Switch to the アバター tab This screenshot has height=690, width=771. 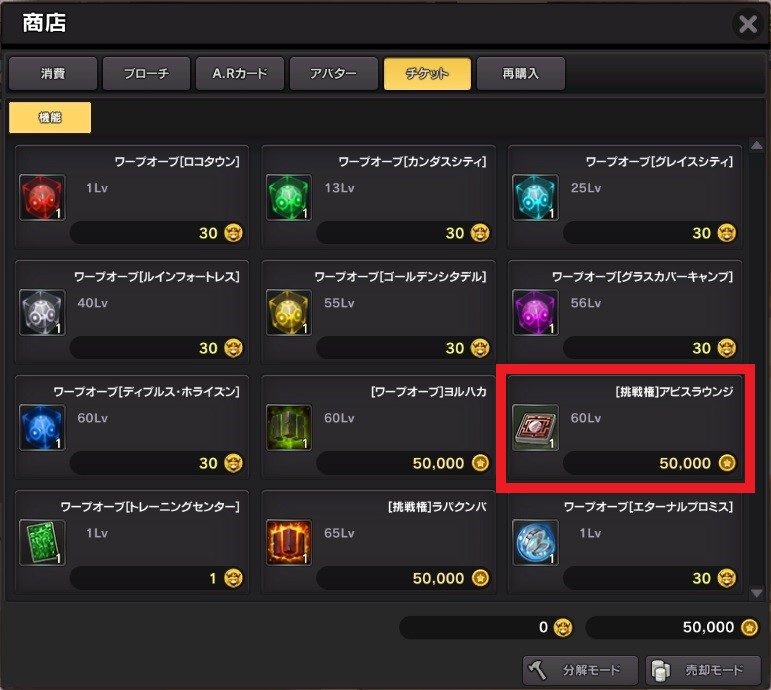click(333, 73)
